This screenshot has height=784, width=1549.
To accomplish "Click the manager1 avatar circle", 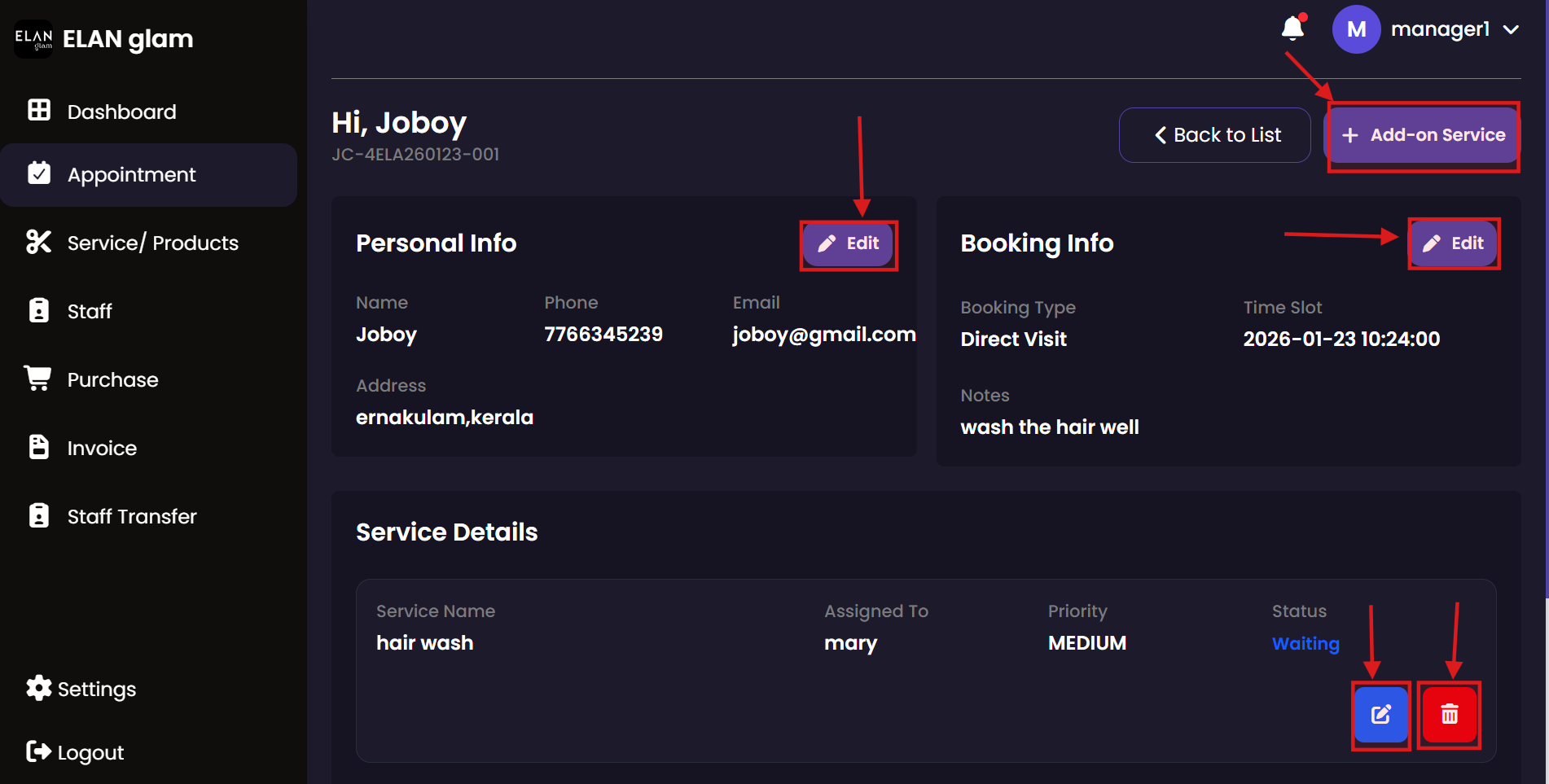I will 1356,29.
